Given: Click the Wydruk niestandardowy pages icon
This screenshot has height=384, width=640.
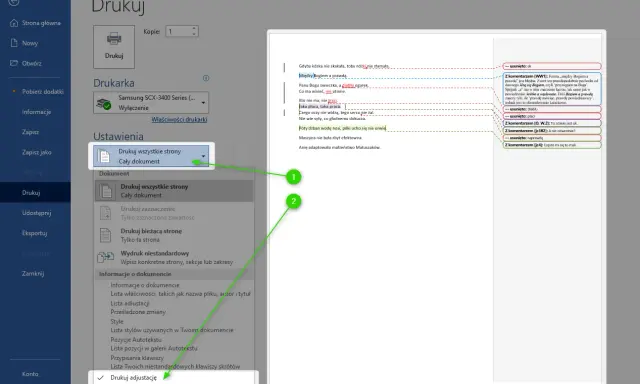Looking at the screenshot, I should (105, 257).
